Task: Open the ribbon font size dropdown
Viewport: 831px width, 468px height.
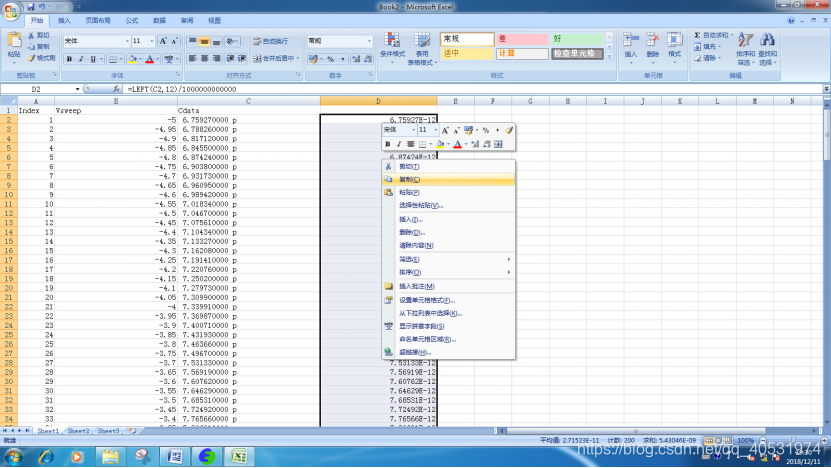Action: click(x=152, y=41)
